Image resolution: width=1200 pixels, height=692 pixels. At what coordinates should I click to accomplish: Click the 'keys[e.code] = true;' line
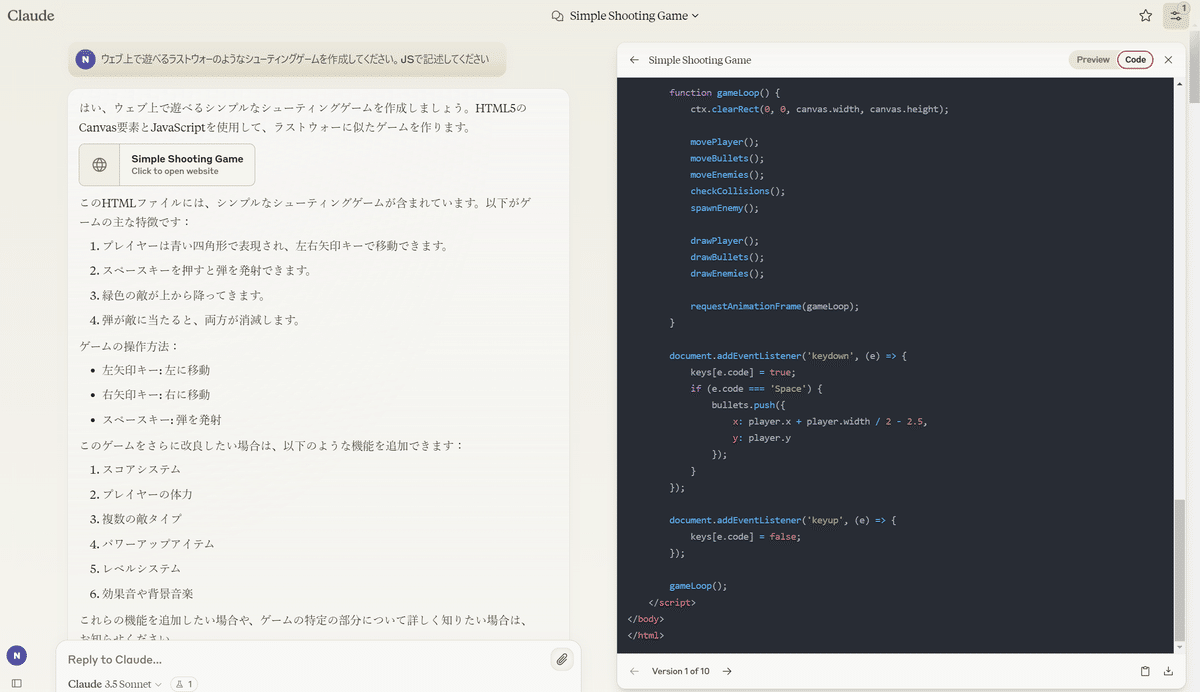point(741,372)
